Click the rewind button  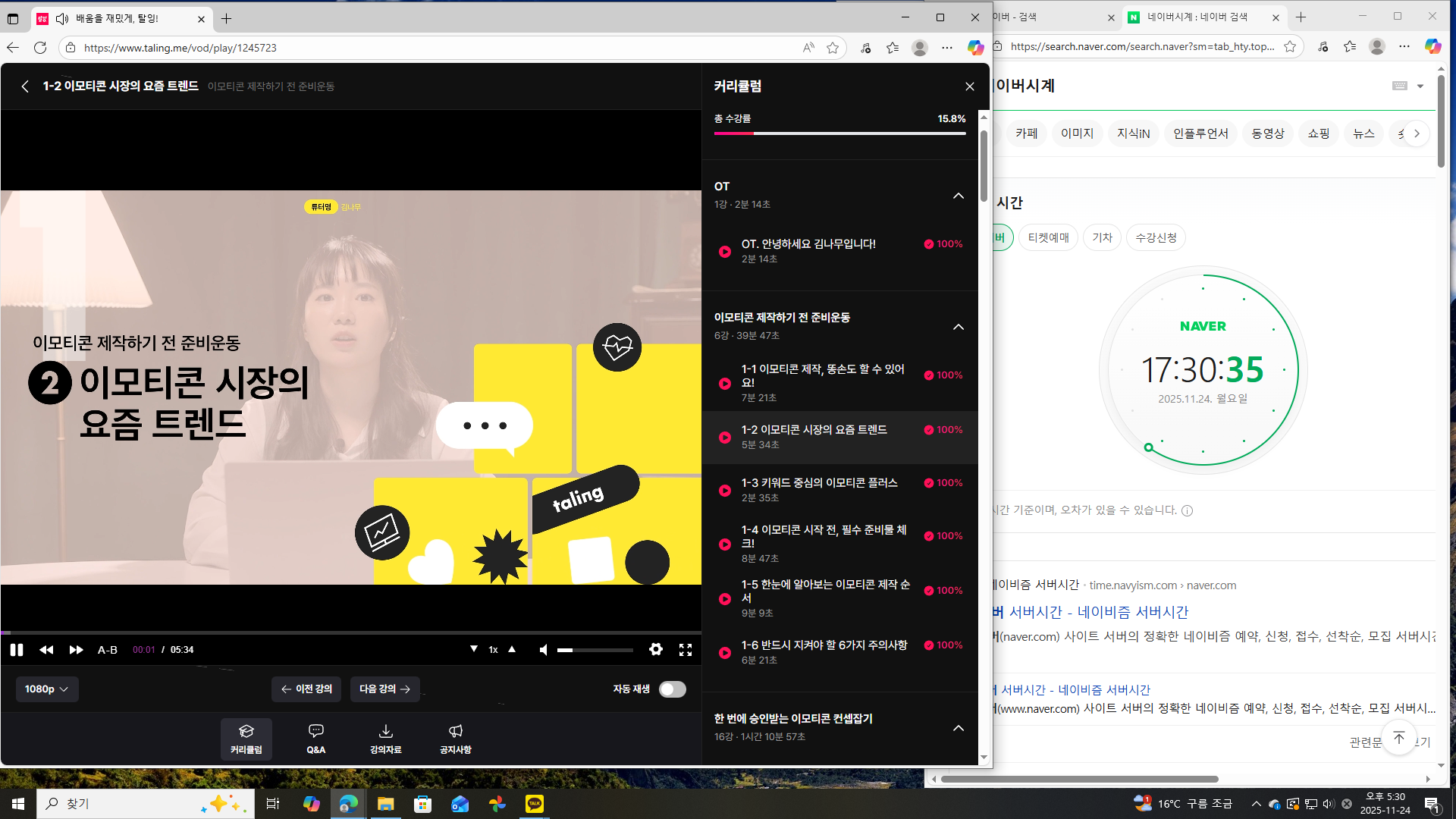tap(46, 650)
